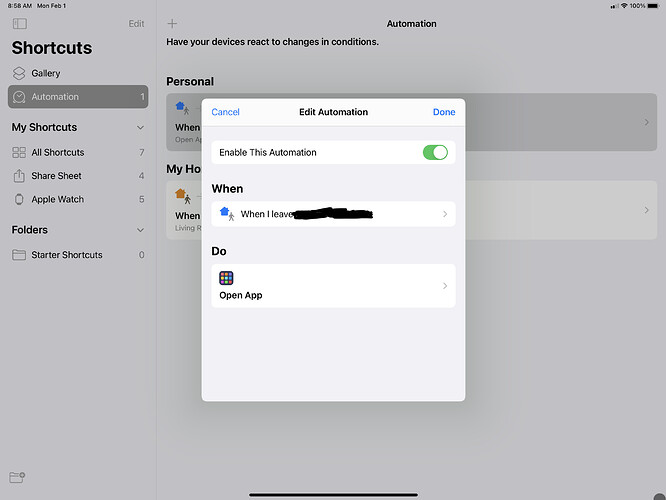The width and height of the screenshot is (666, 500).
Task: Collapse the Folders section chevron
Action: point(140,230)
